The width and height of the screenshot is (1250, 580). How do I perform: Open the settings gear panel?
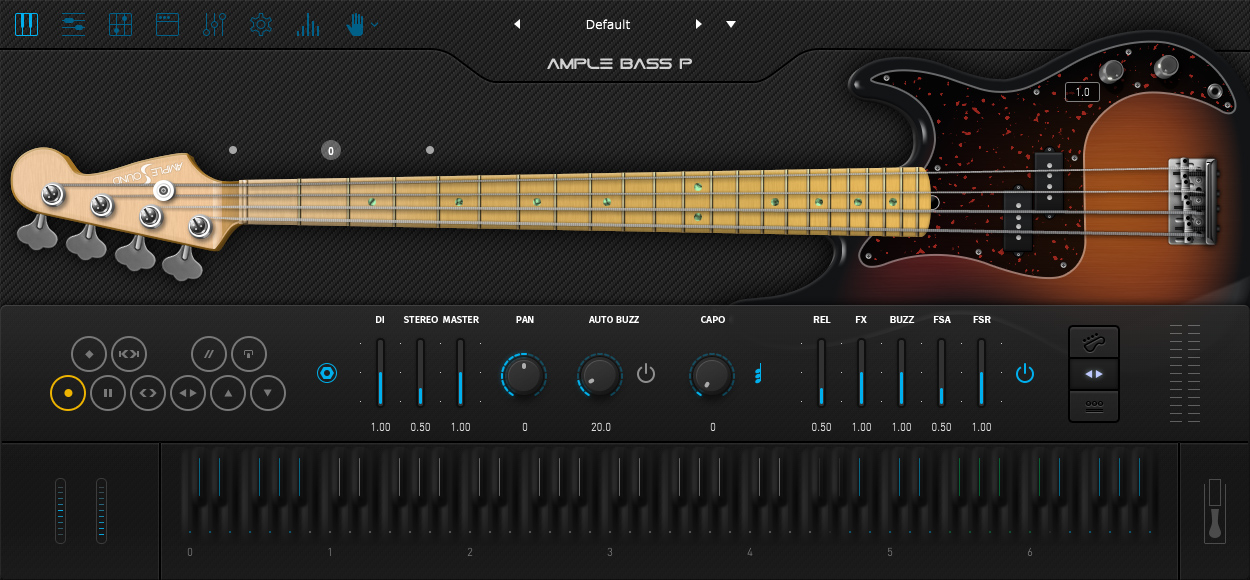(260, 24)
